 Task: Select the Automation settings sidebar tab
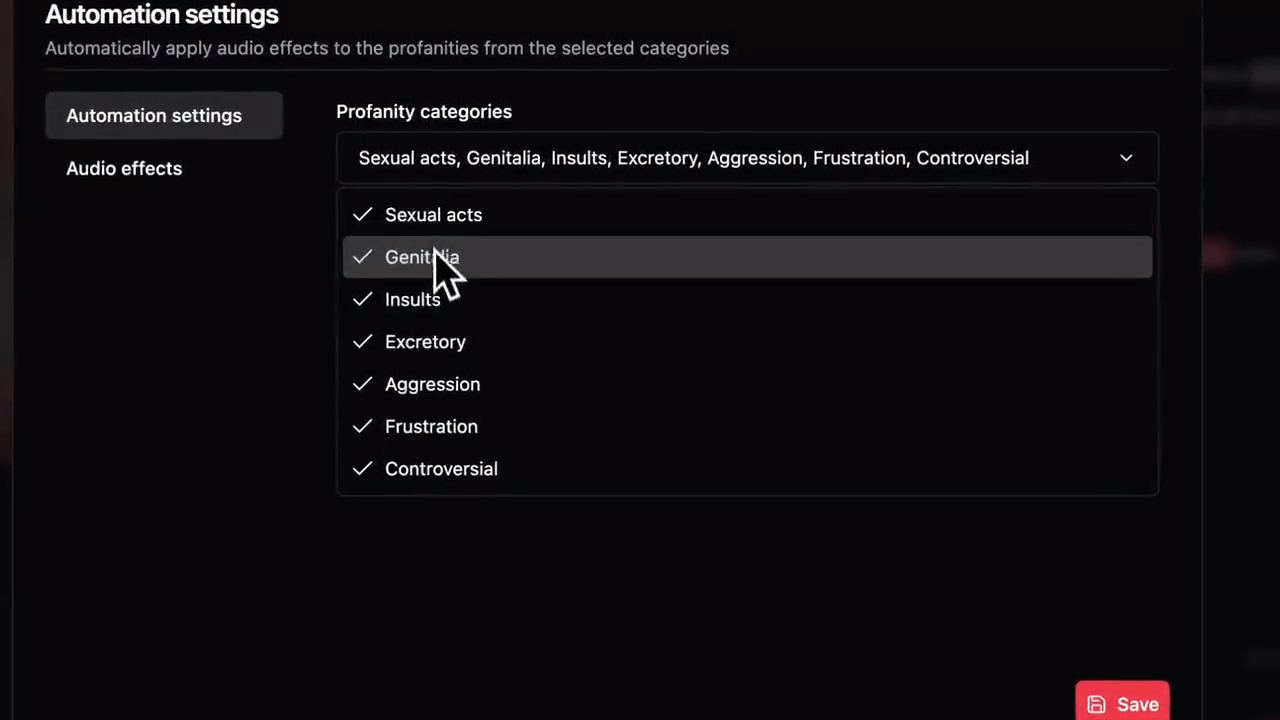(x=164, y=115)
